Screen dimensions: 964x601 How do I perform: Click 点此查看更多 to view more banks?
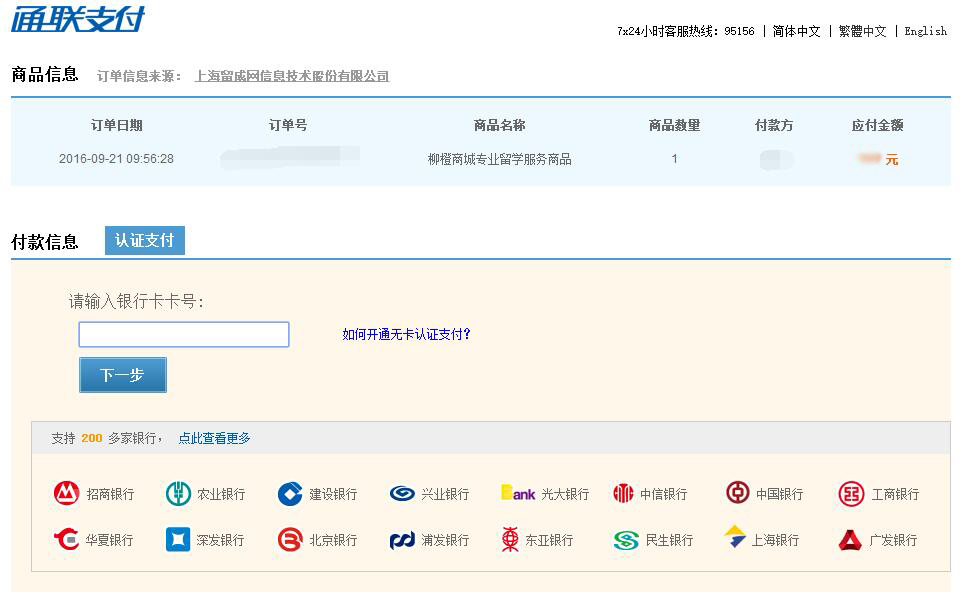pyautogui.click(x=215, y=438)
